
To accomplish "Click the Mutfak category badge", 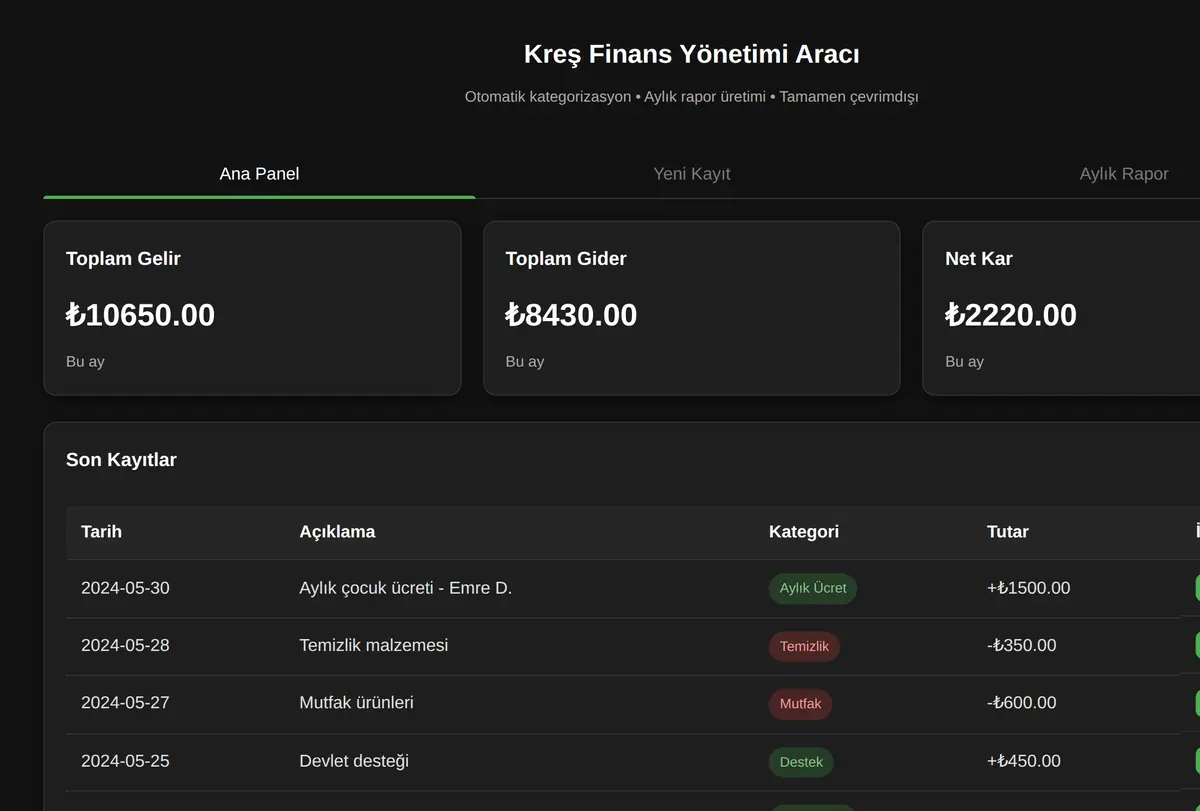I will pyautogui.click(x=800, y=704).
